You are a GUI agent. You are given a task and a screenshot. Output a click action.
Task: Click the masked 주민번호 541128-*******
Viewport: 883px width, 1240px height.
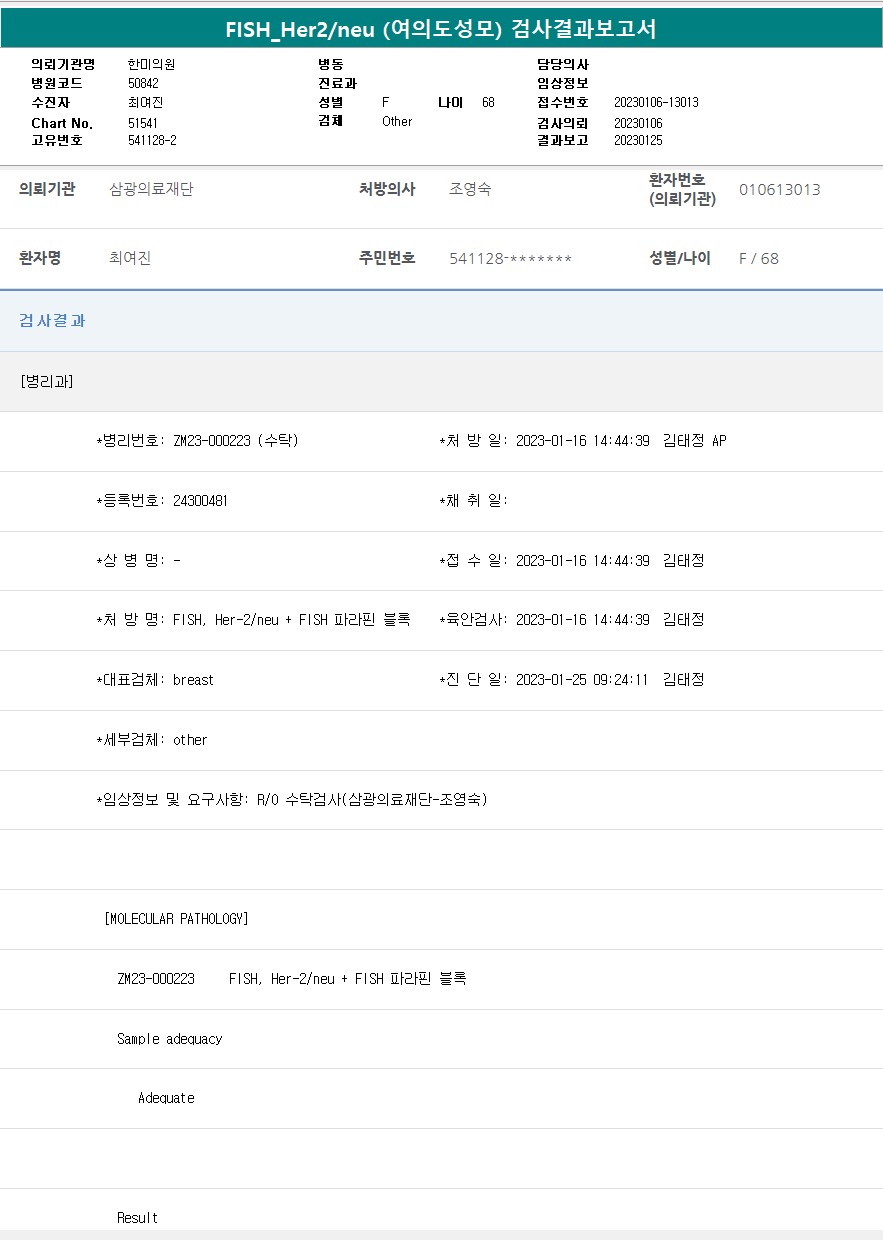(510, 258)
